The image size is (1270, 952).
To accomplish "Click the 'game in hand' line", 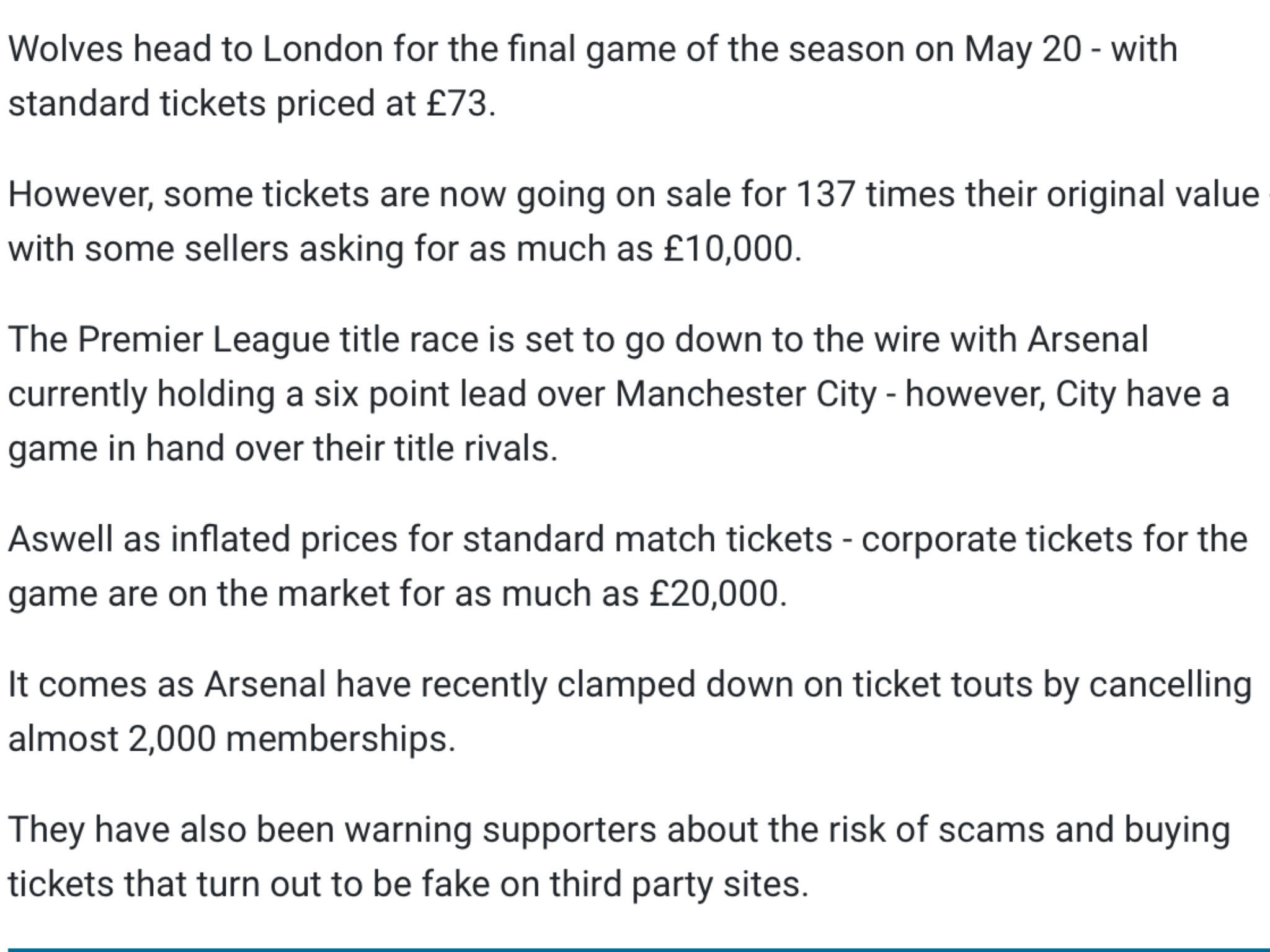I will click(283, 449).
